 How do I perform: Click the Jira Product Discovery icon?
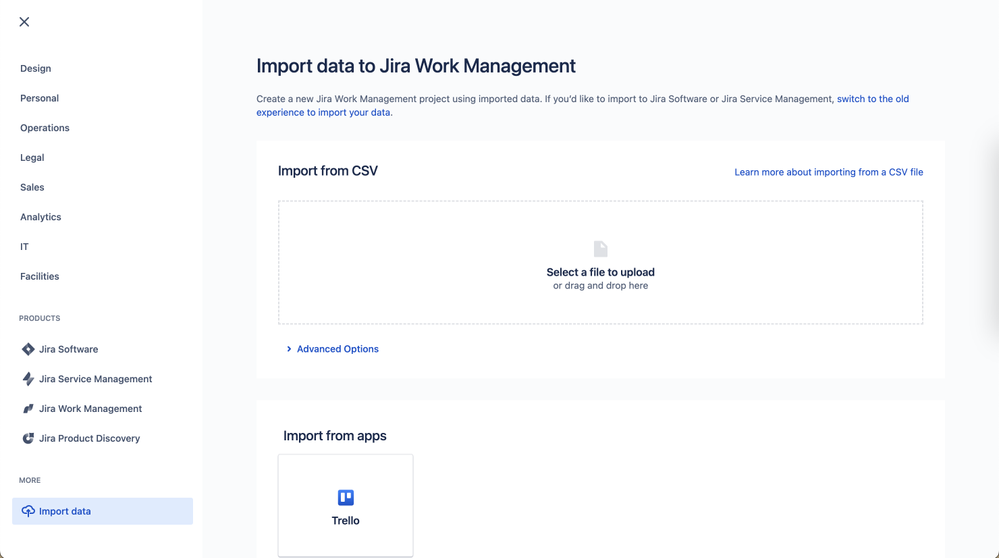(x=28, y=438)
